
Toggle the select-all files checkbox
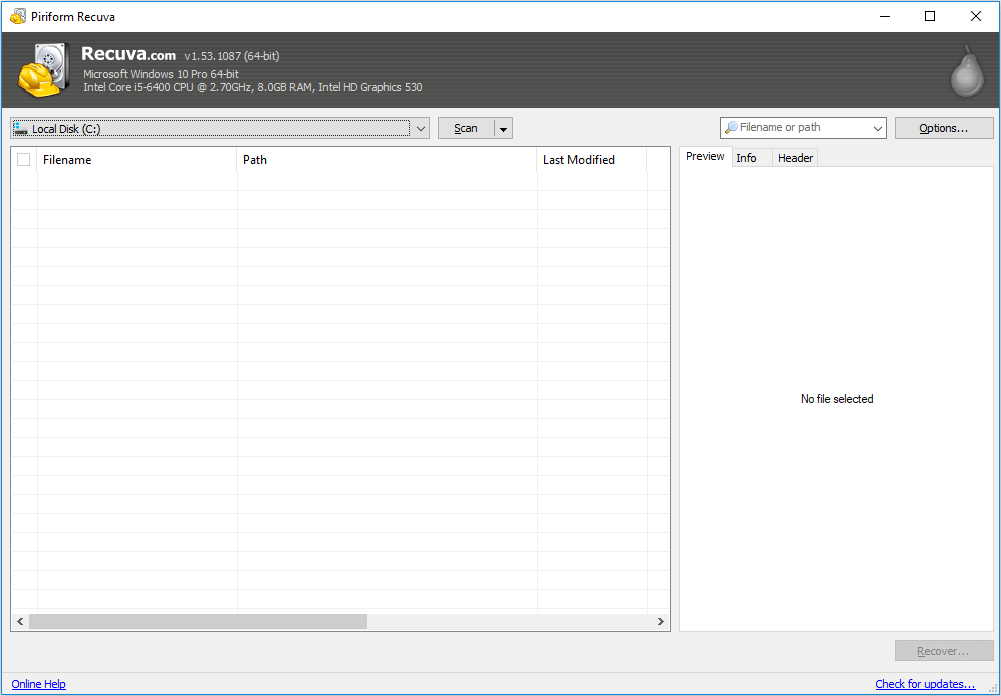23,159
